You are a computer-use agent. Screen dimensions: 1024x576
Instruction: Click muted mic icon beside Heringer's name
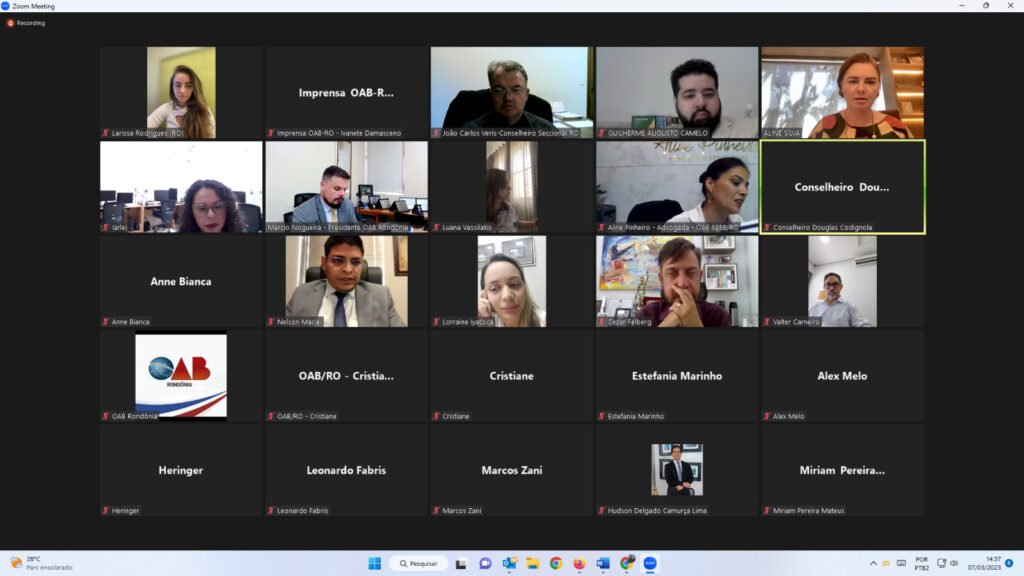pyautogui.click(x=105, y=511)
